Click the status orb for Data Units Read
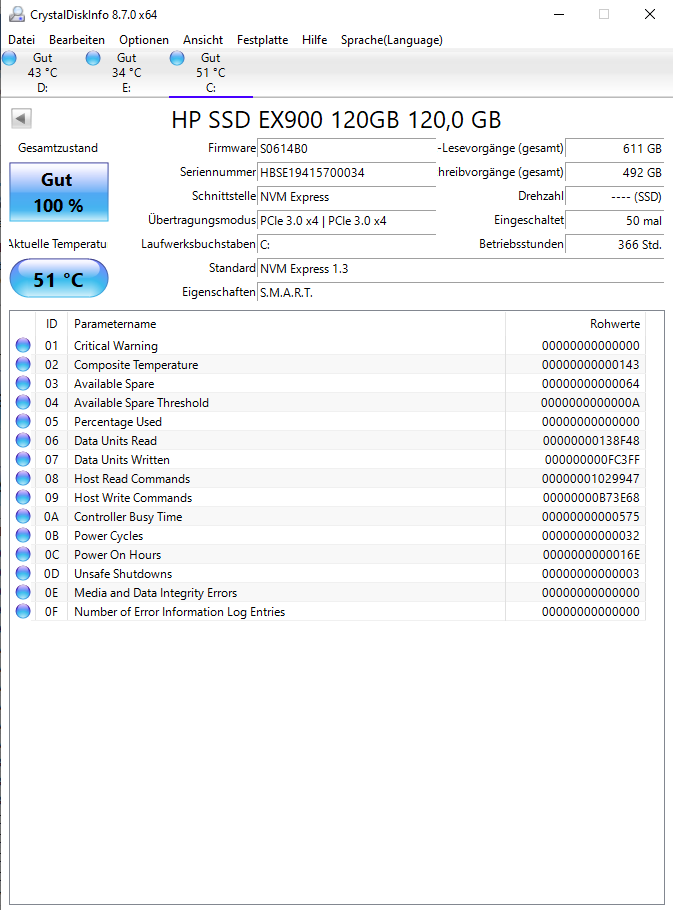 pos(23,440)
